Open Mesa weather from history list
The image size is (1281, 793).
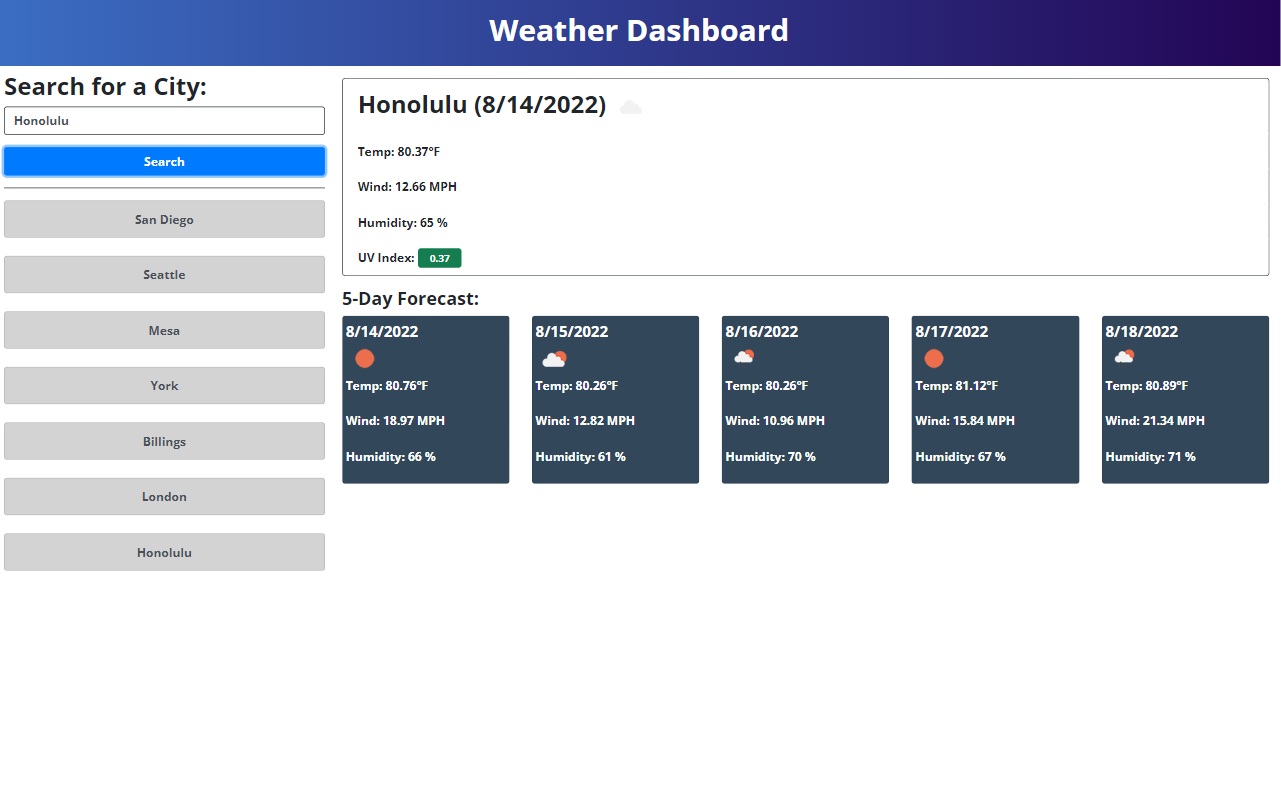pyautogui.click(x=164, y=330)
